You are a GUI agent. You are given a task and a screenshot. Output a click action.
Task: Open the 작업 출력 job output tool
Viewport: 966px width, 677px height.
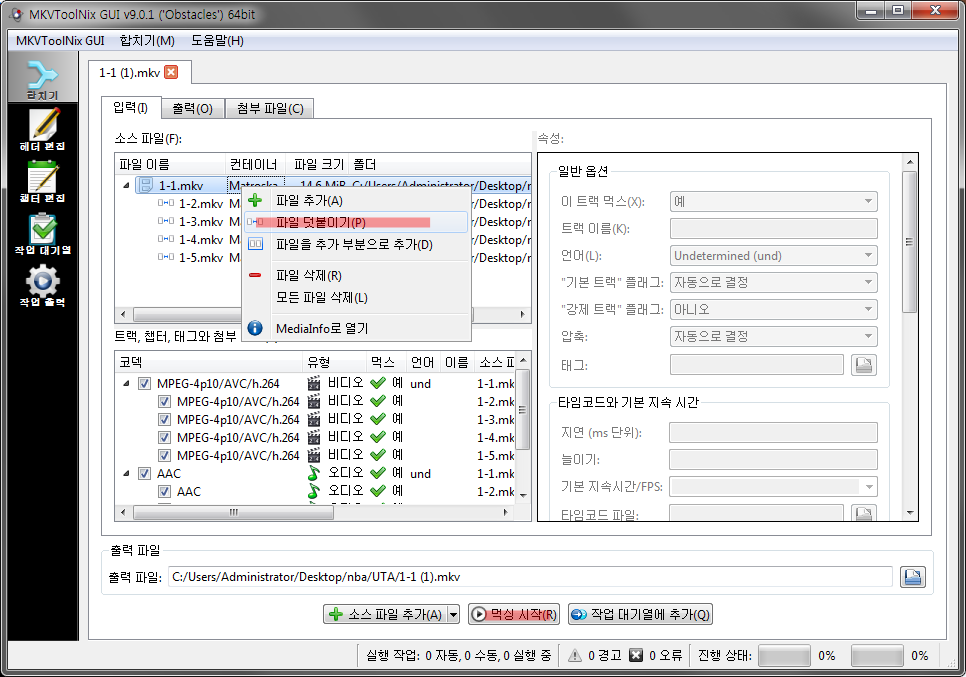pos(43,286)
